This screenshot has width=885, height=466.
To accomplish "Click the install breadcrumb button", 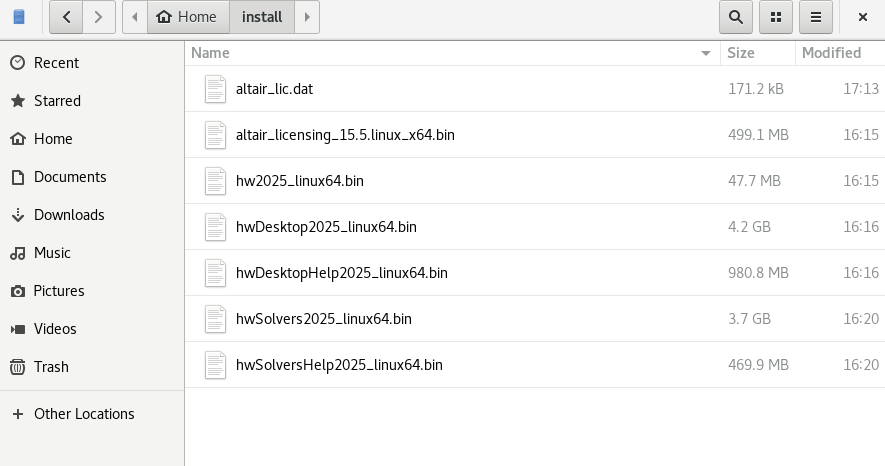I will [x=262, y=17].
